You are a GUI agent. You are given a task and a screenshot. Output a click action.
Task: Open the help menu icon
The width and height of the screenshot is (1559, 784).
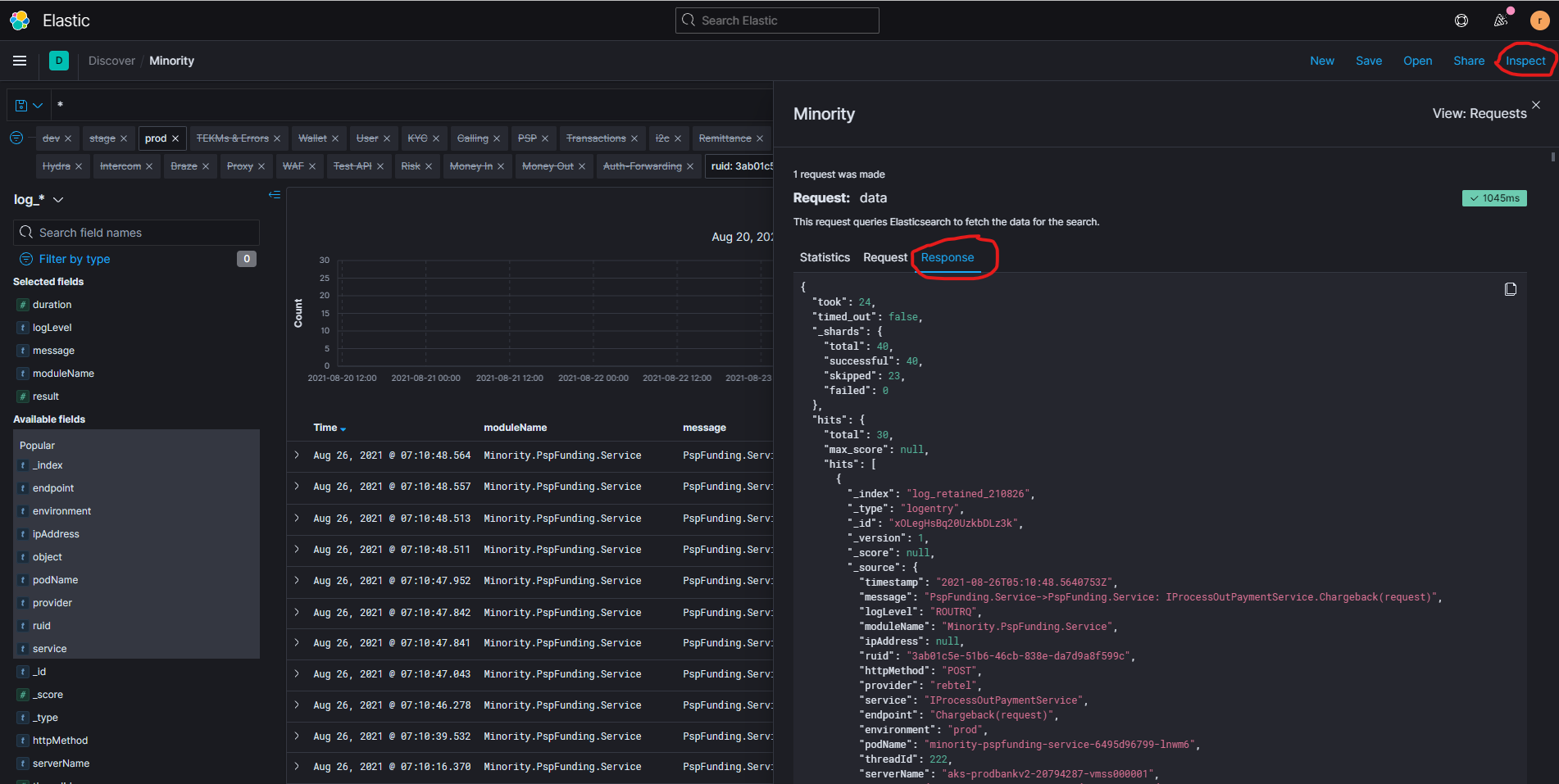click(x=1461, y=20)
